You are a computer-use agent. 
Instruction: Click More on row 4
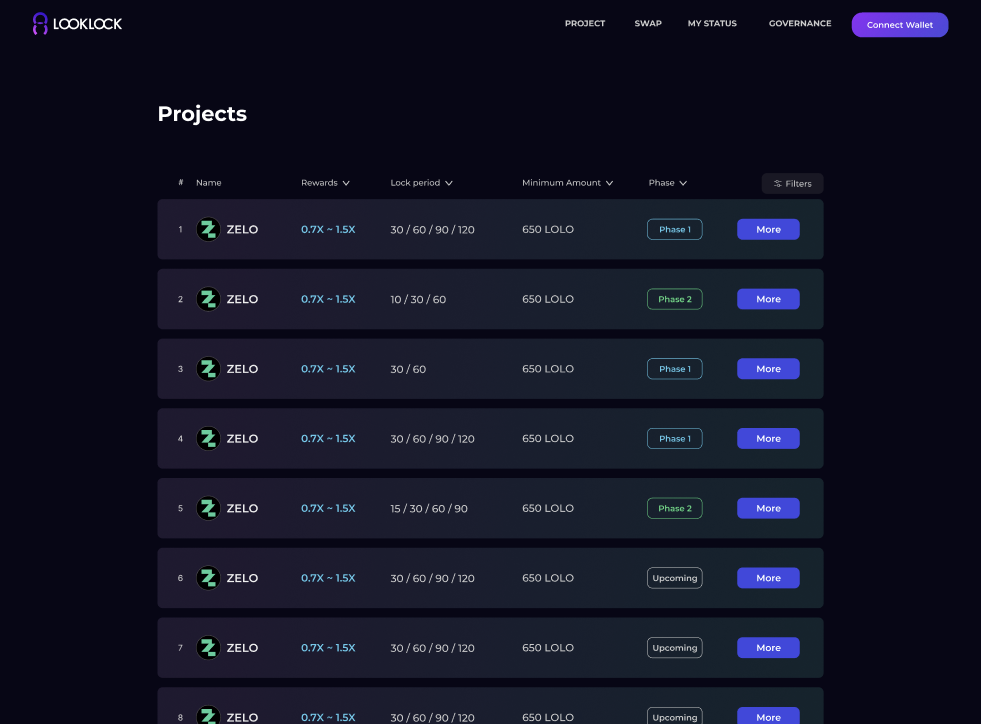768,439
